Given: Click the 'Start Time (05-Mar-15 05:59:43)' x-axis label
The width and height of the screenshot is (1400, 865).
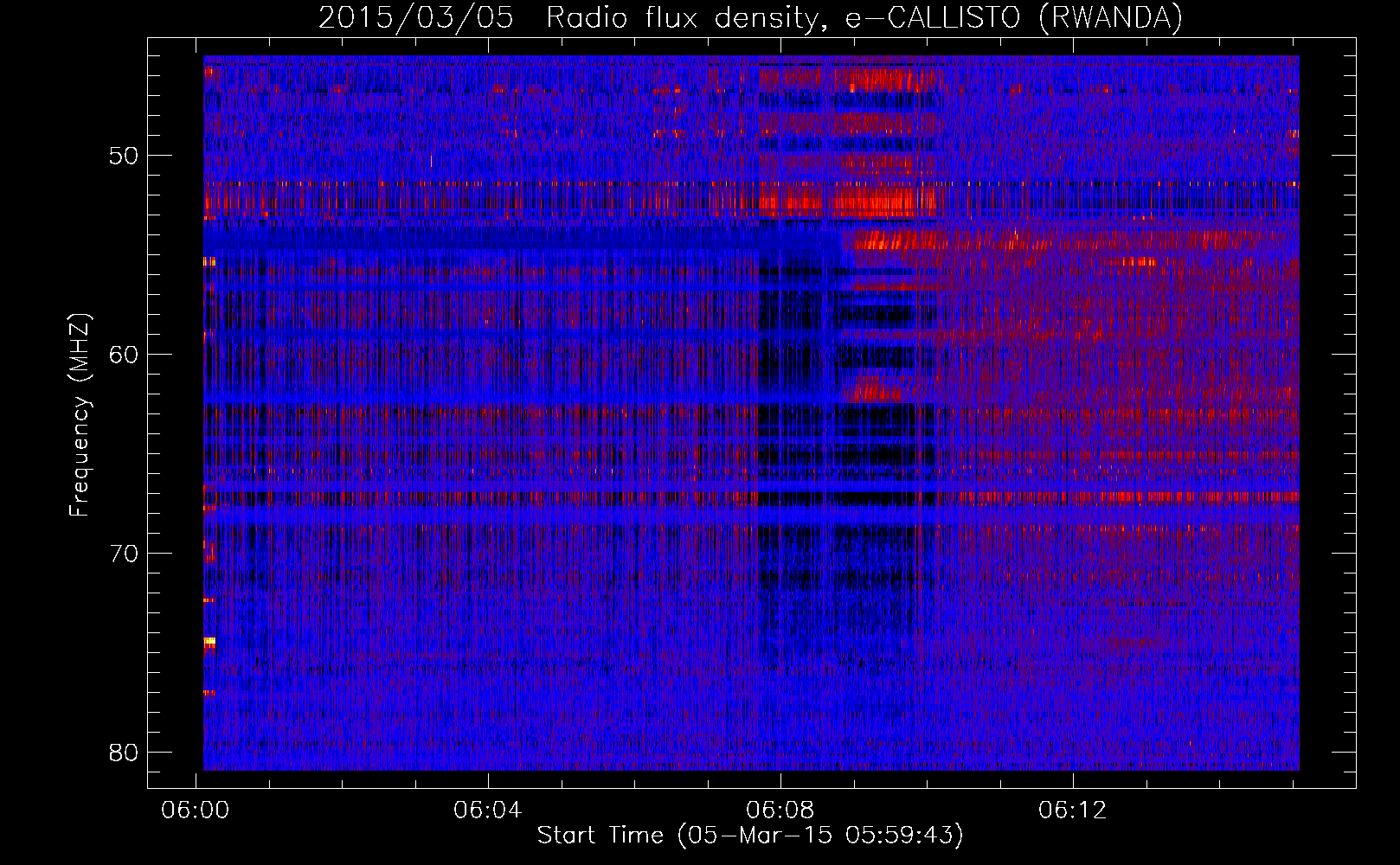Looking at the screenshot, I should coord(750,835).
